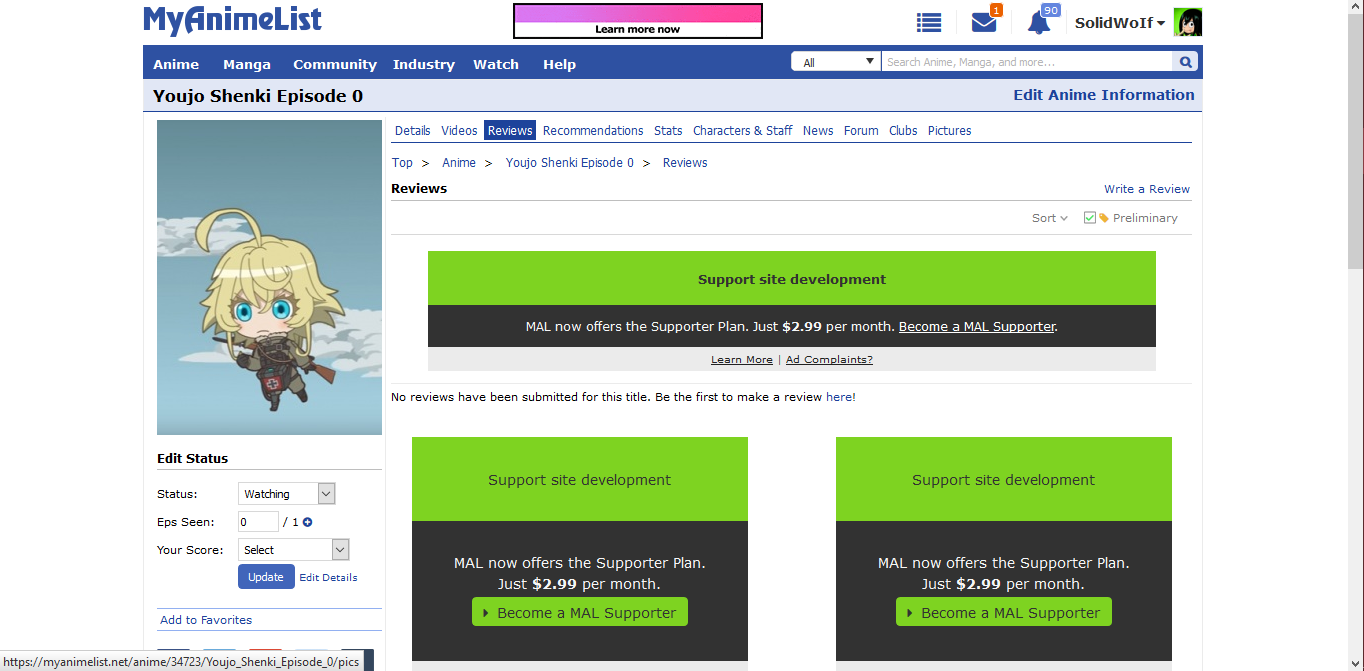
Task: Click the Top breadcrumb link
Action: pyautogui.click(x=402, y=163)
